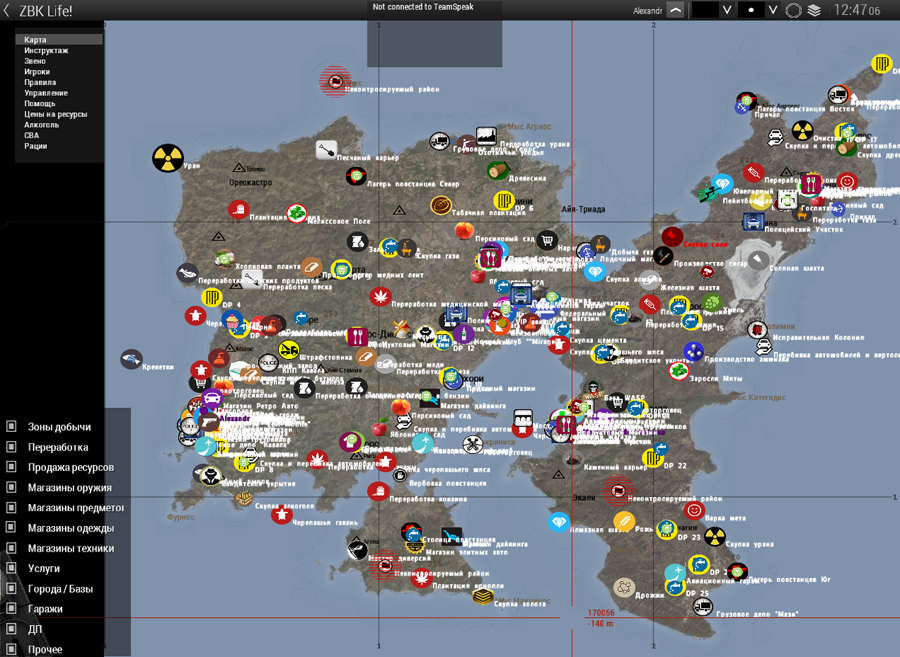Click the Каменный карьер marker
Image resolution: width=900 pixels, height=657 pixels.
click(572, 459)
